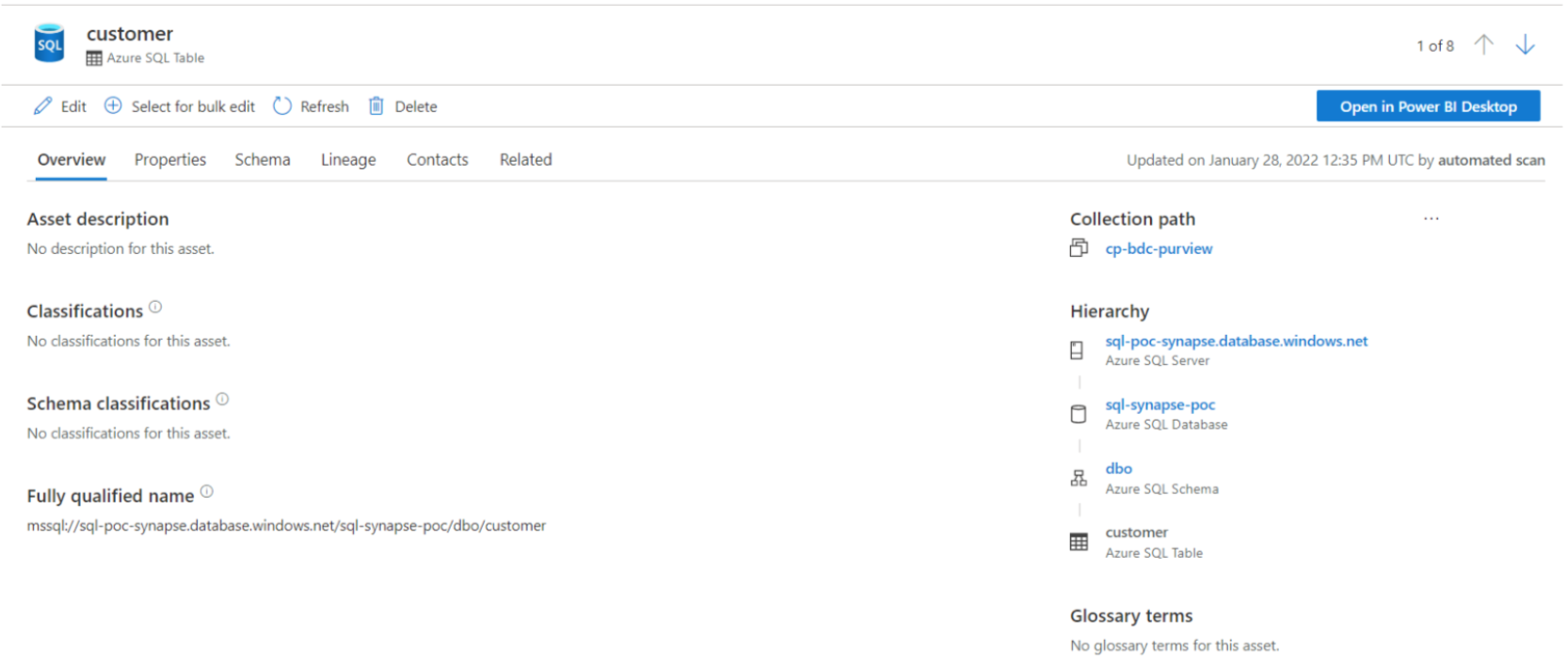Click the collection icon beside cp-bdc-purview
This screenshot has width=1568, height=668.
tap(1079, 247)
